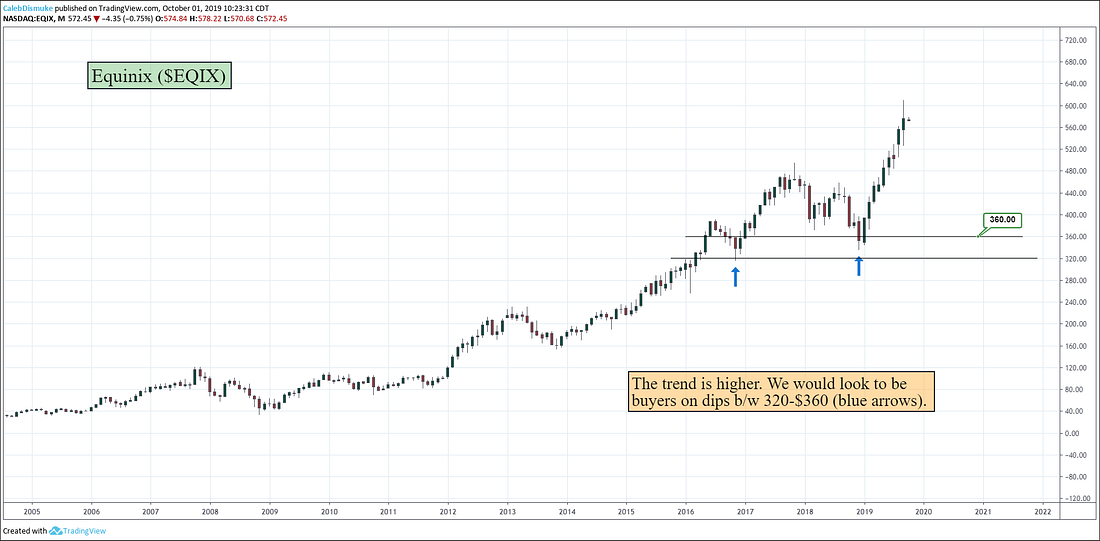Click the -80.00 price axis label

click(x=1076, y=477)
